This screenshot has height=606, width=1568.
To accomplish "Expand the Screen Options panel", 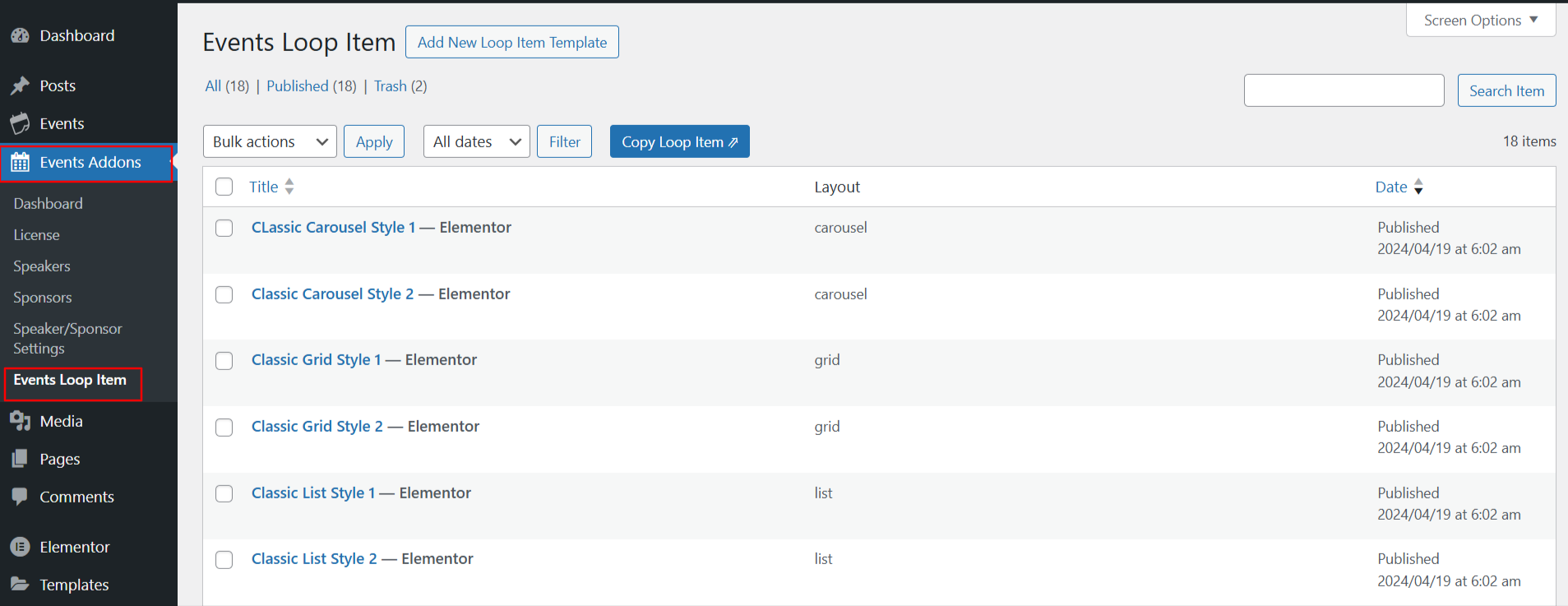I will (x=1480, y=21).
